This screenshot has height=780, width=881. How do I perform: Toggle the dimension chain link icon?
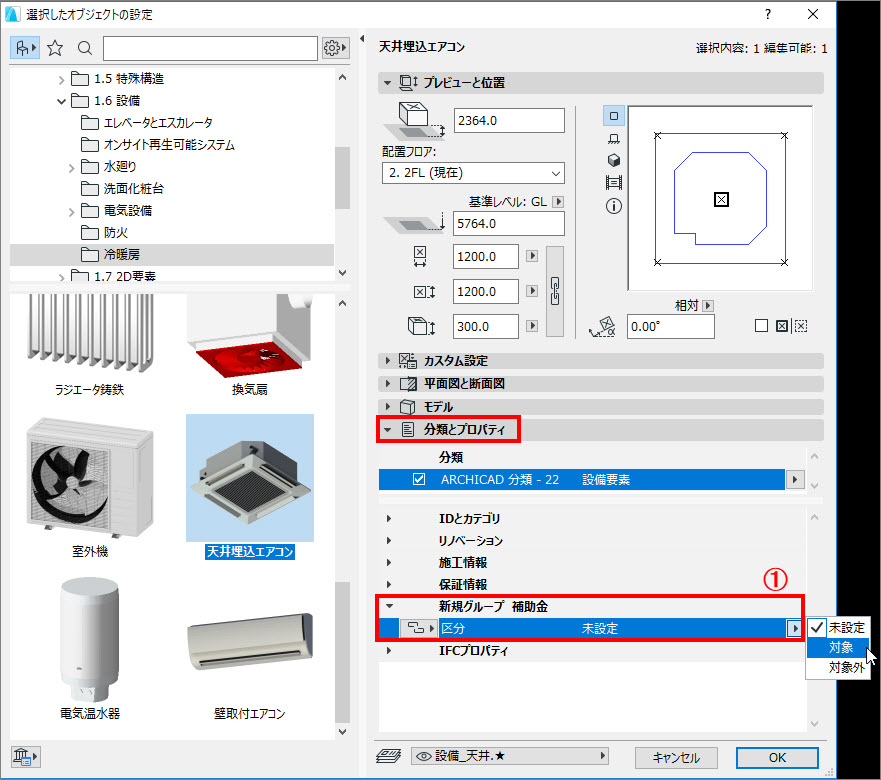pyautogui.click(x=555, y=291)
